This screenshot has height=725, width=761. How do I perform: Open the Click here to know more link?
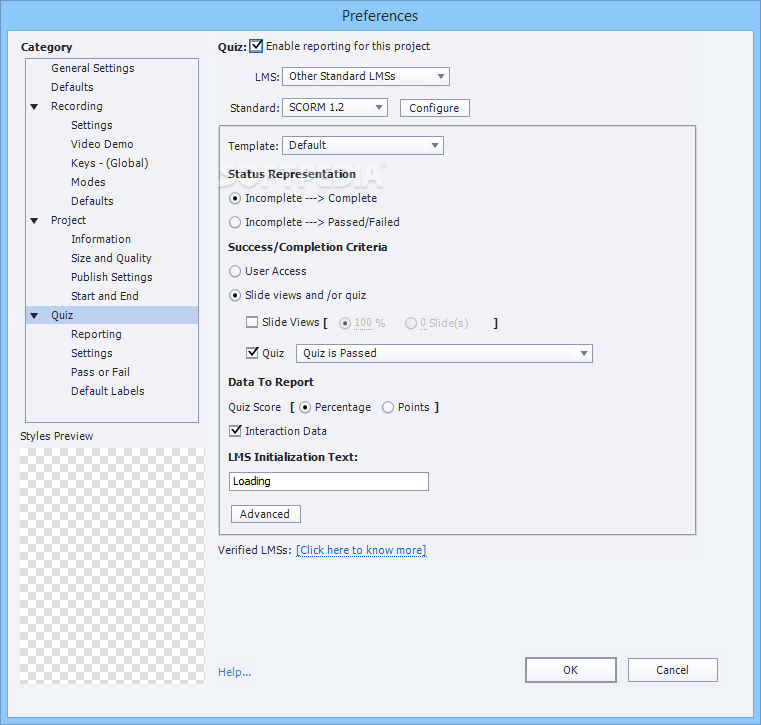coord(361,550)
